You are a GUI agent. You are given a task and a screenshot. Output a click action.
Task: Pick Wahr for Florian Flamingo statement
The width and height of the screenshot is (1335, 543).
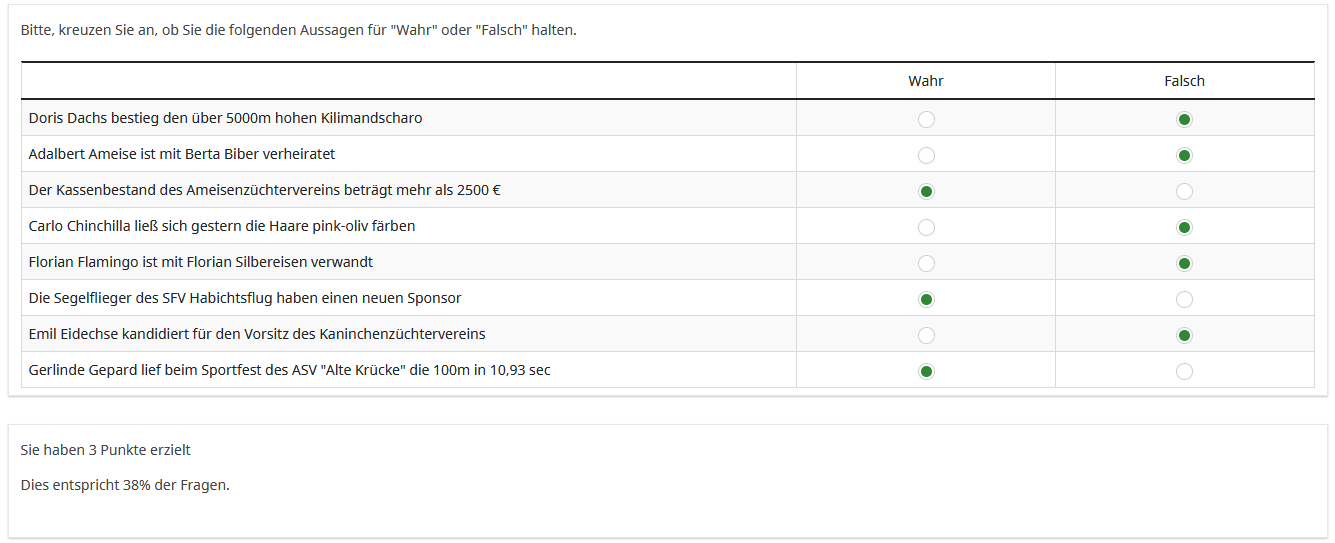(x=926, y=264)
